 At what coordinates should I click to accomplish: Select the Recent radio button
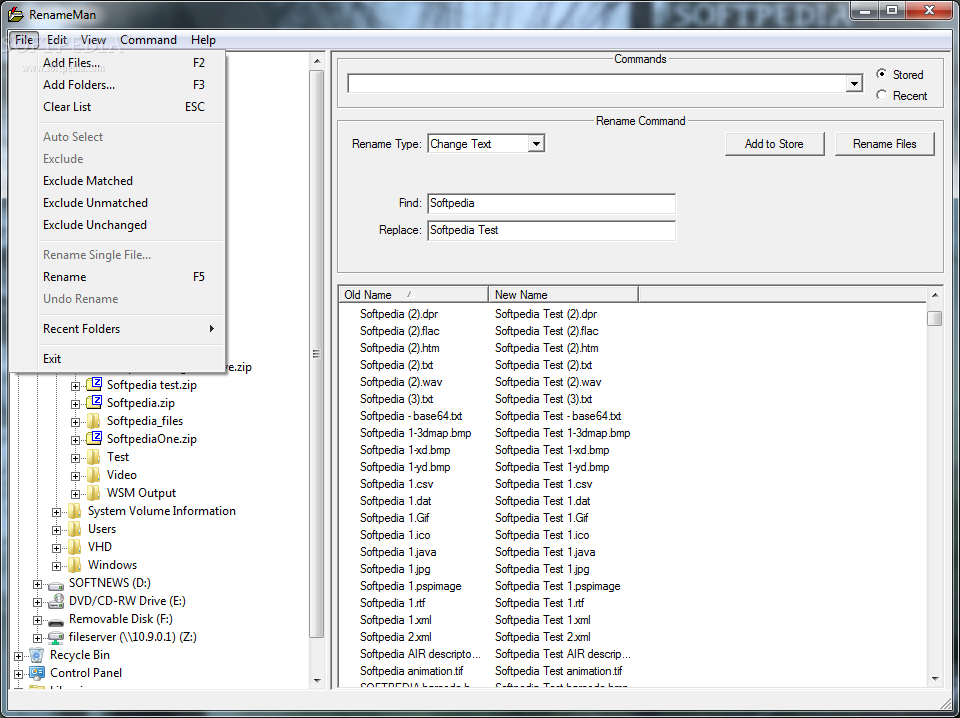(881, 95)
